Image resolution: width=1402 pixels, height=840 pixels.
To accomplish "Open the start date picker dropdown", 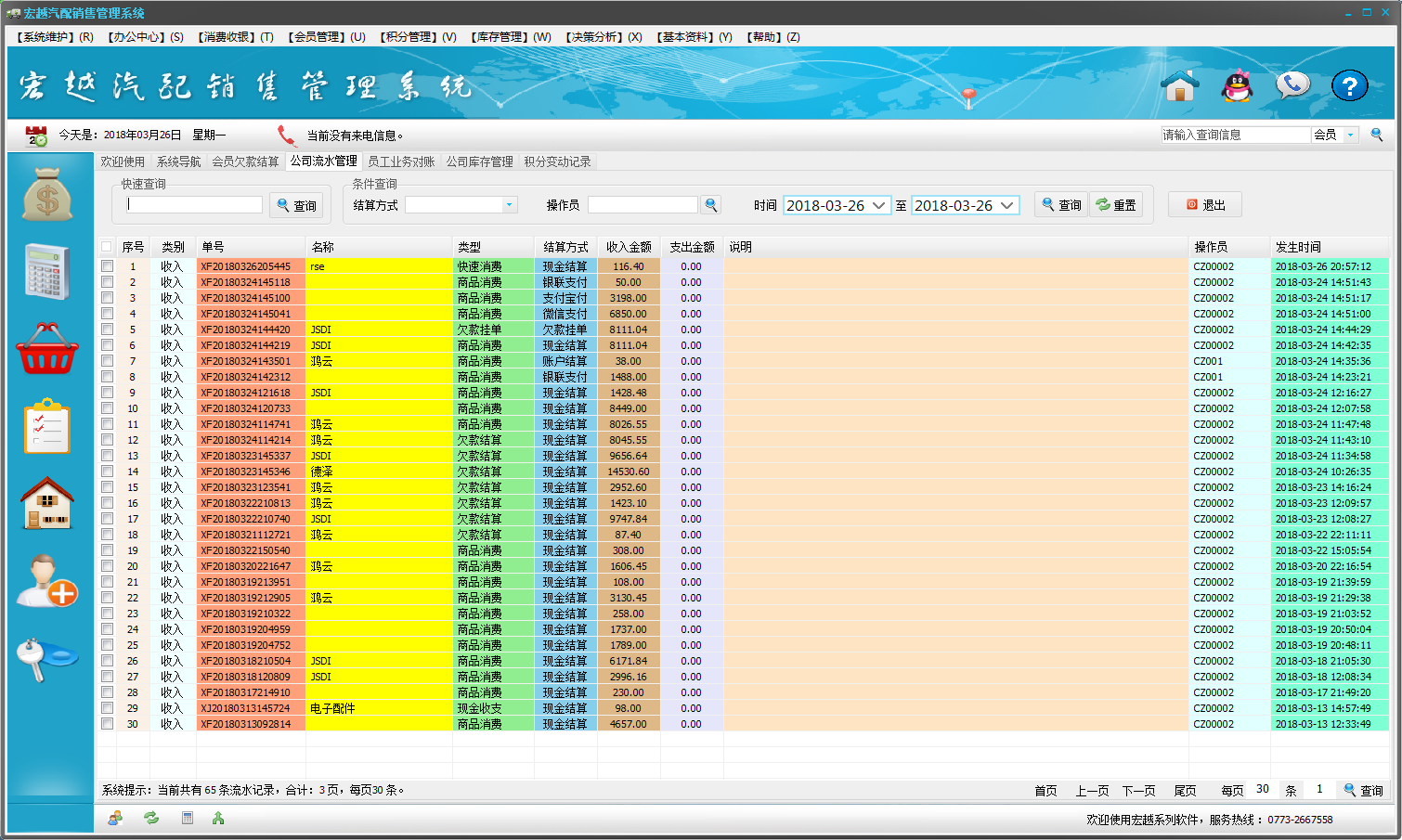I will click(878, 205).
